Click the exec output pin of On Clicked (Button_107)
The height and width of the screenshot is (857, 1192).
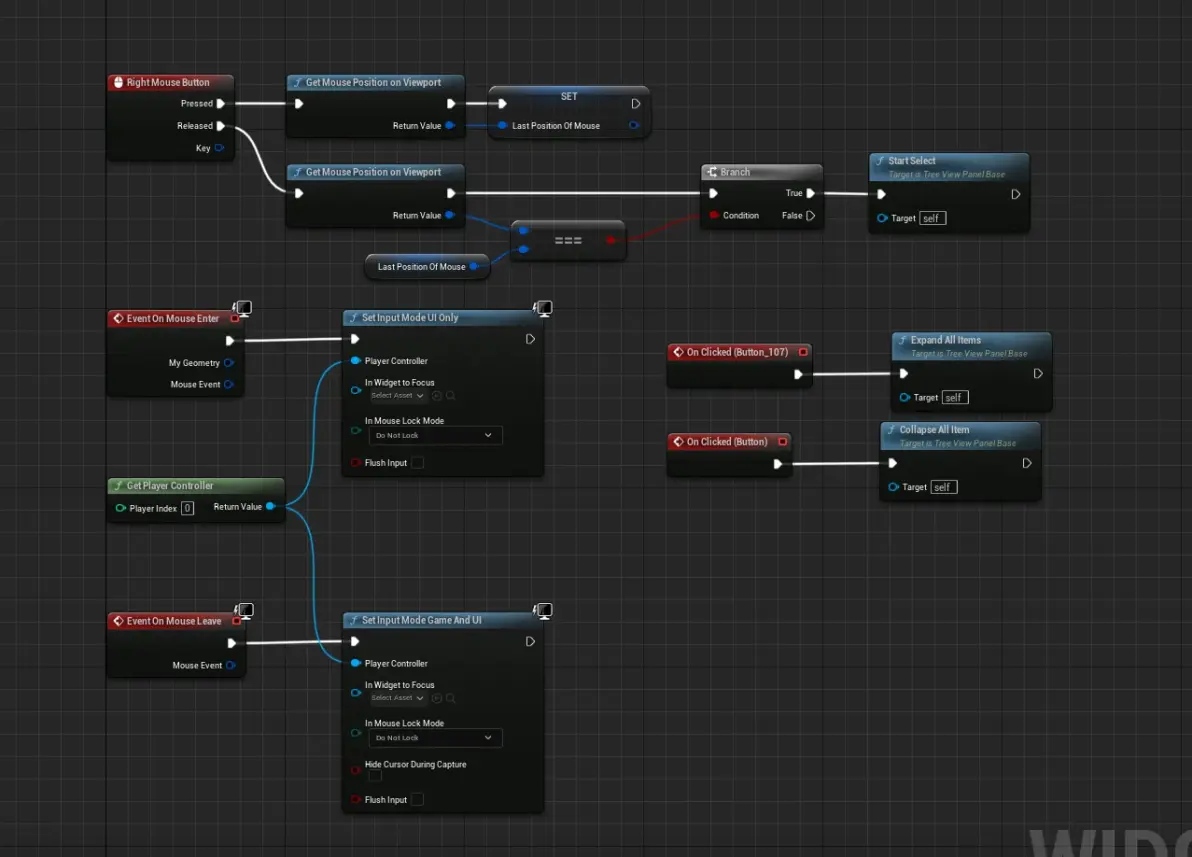797,374
